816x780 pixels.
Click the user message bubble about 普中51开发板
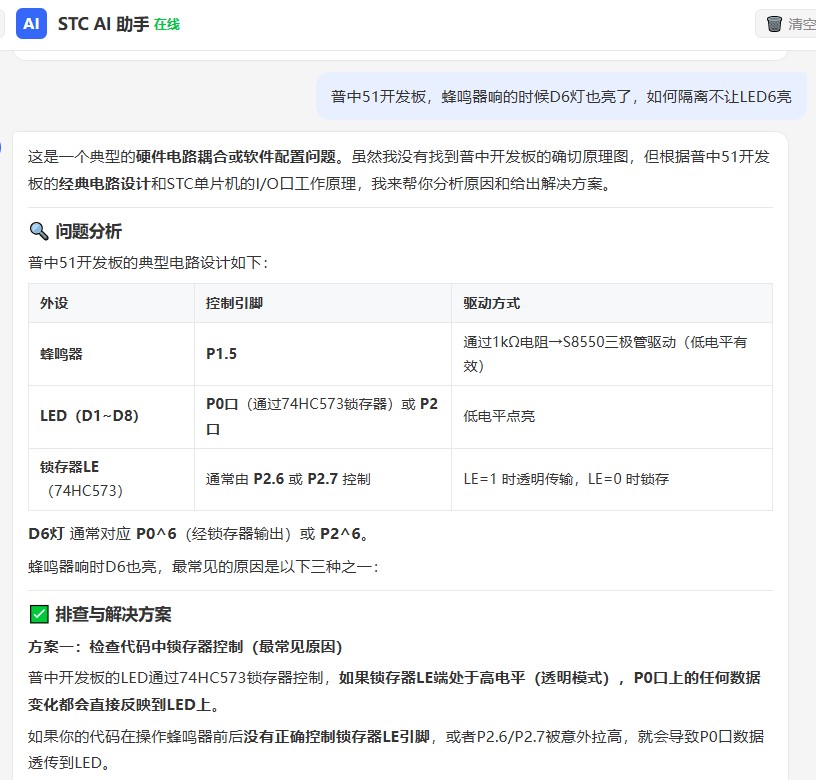[561, 96]
